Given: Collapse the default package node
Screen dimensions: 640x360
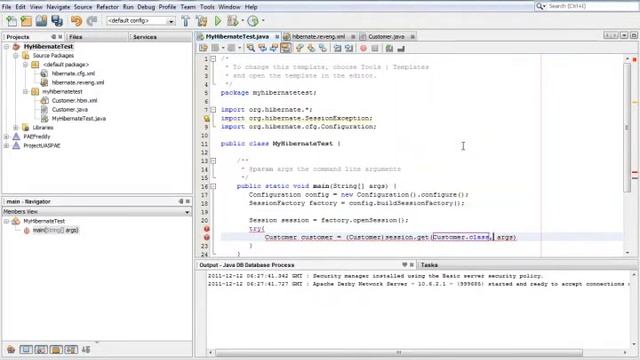Looking at the screenshot, I should [x=25, y=64].
